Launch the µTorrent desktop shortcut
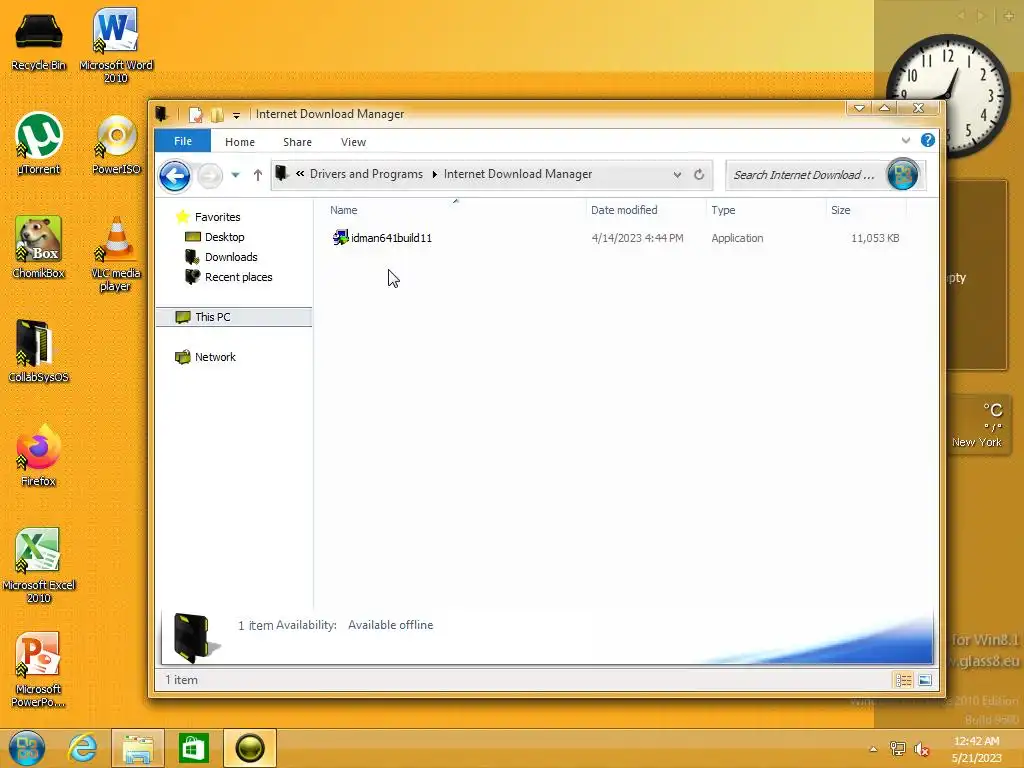The height and width of the screenshot is (768, 1024). [x=39, y=144]
